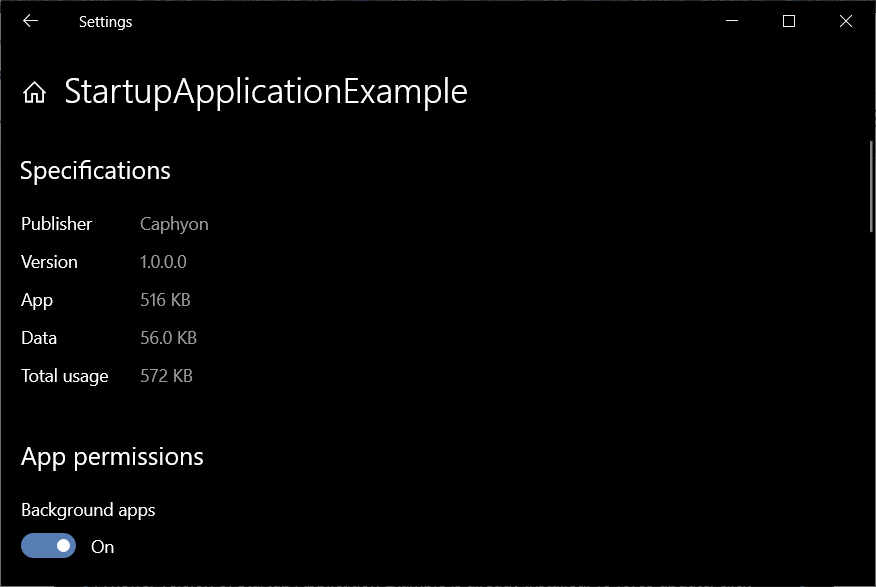Click the Caphyon publisher value
The image size is (876, 587).
pos(174,224)
